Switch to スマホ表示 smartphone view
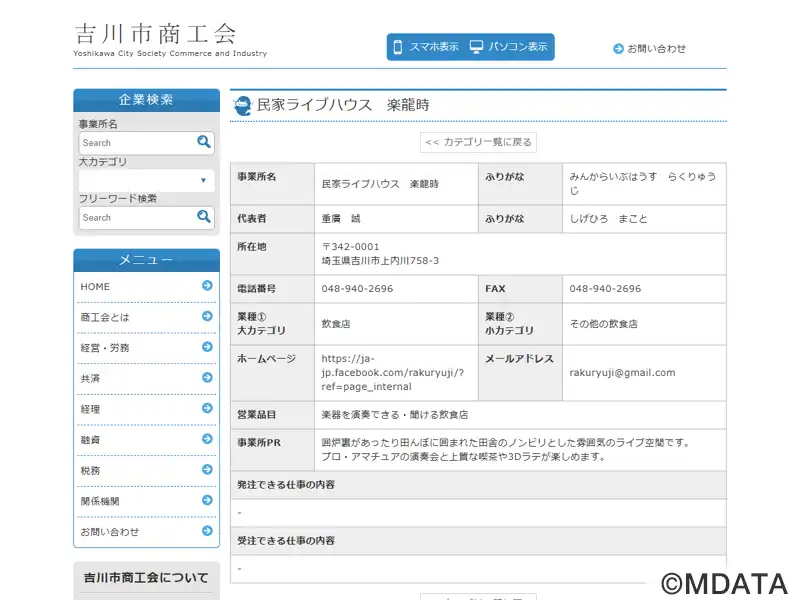This screenshot has height=600, width=800. tap(427, 47)
